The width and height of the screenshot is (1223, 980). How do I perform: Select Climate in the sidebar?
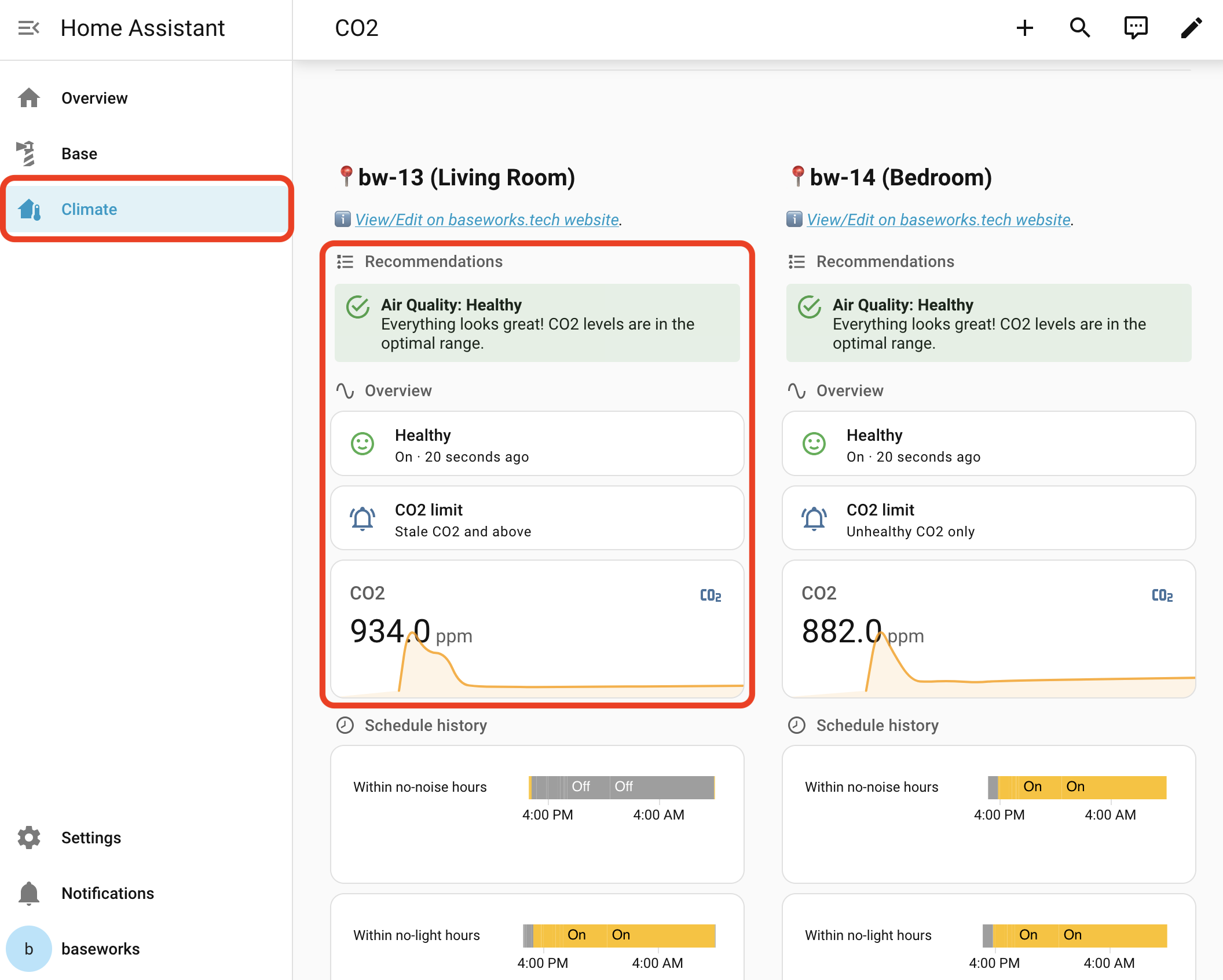pyautogui.click(x=146, y=209)
